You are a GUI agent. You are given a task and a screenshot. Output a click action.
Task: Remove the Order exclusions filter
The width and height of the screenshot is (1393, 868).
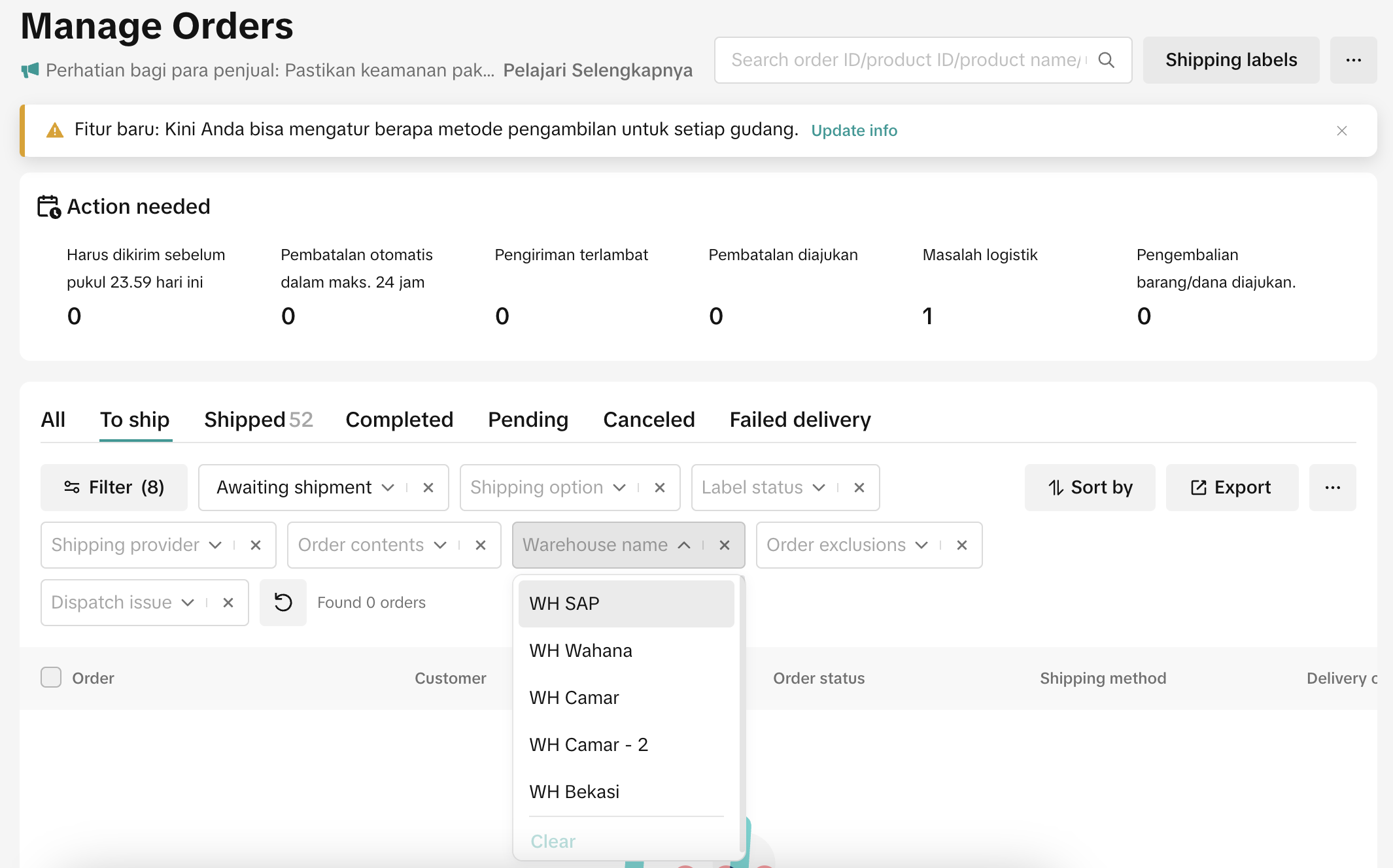tap(961, 545)
